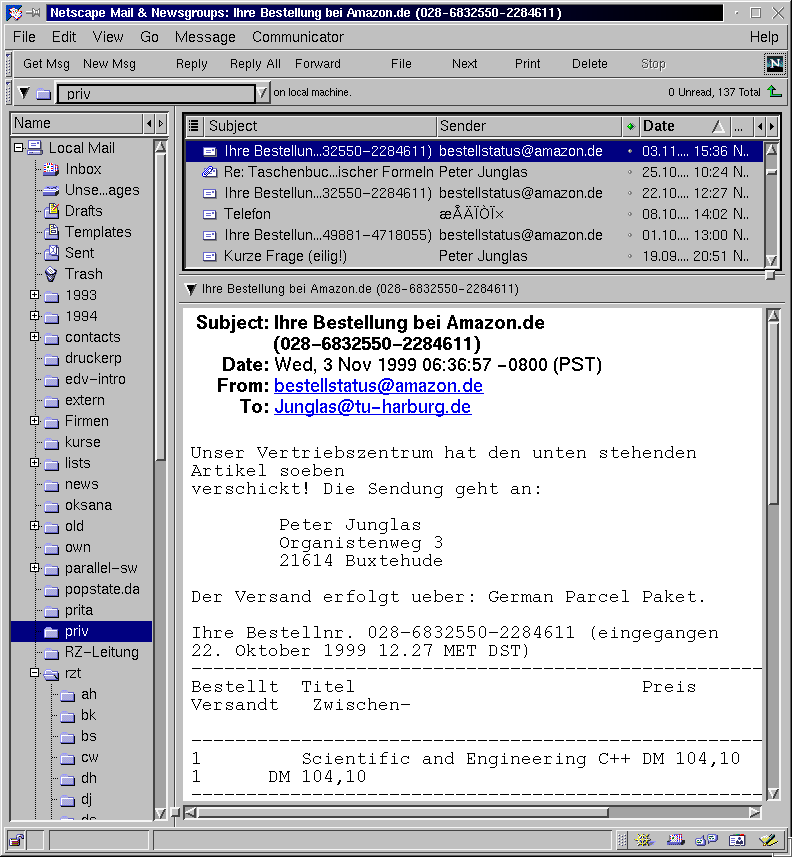Toggle read status of Peter Junglas Taschenbuc message
Image resolution: width=792 pixels, height=857 pixels.
630,172
